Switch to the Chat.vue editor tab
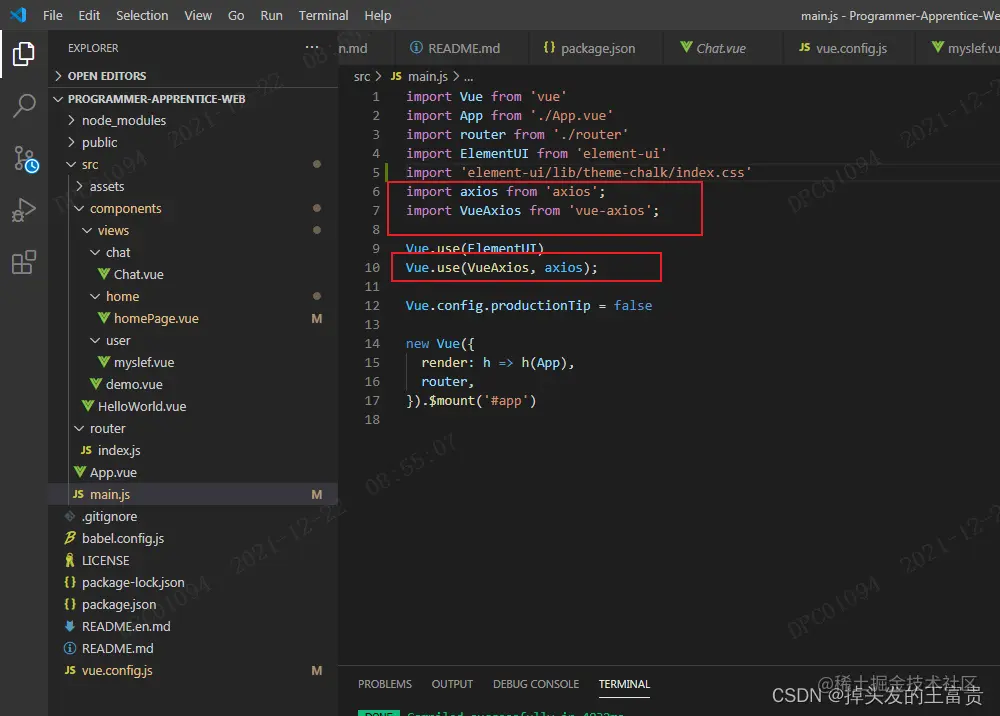Viewport: 1000px width, 716px height. (x=722, y=48)
